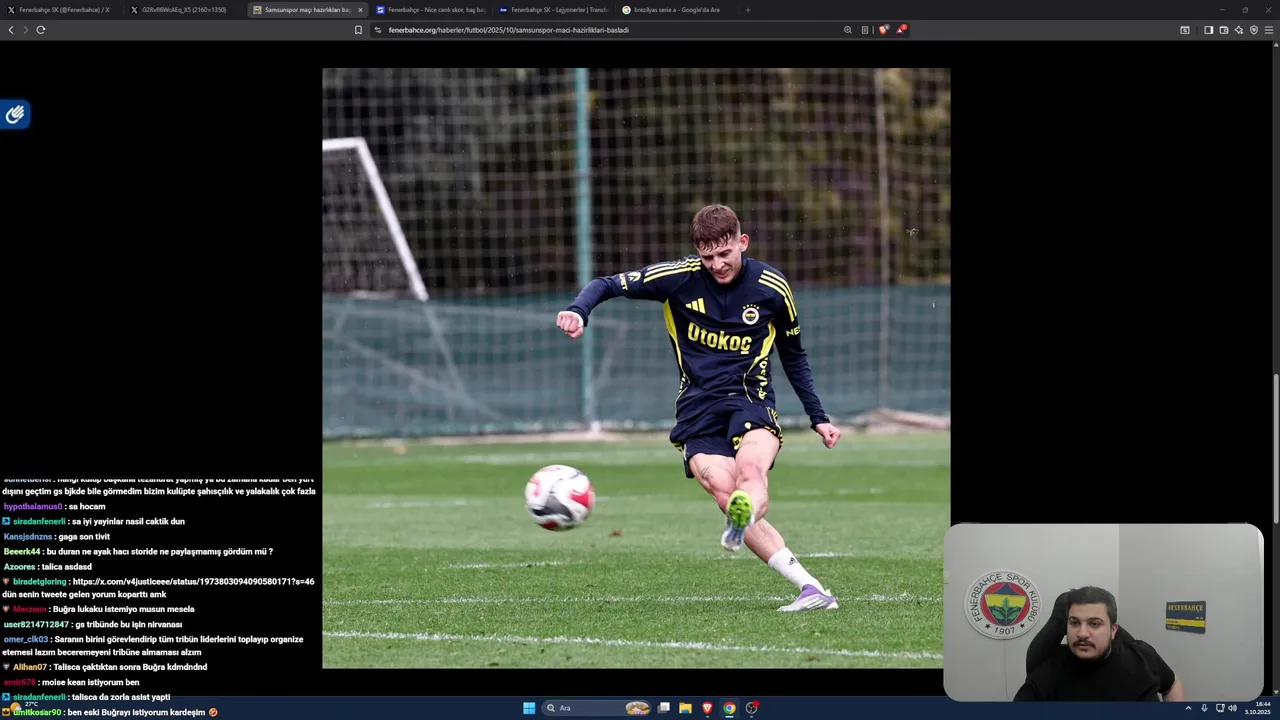Open the Fenerbahçe SK - Lejyonerler Transfermarkt tab
Image resolution: width=1280 pixels, height=720 pixels.
click(553, 10)
